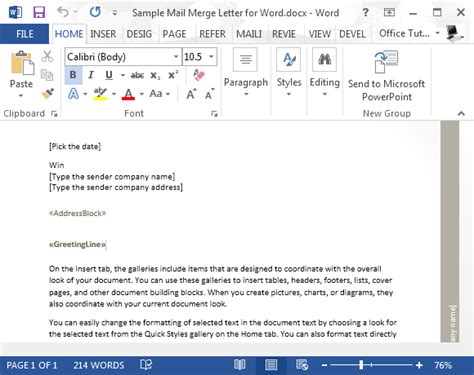
Task: Open the proofing check icon in the status bar
Action: coord(146,365)
